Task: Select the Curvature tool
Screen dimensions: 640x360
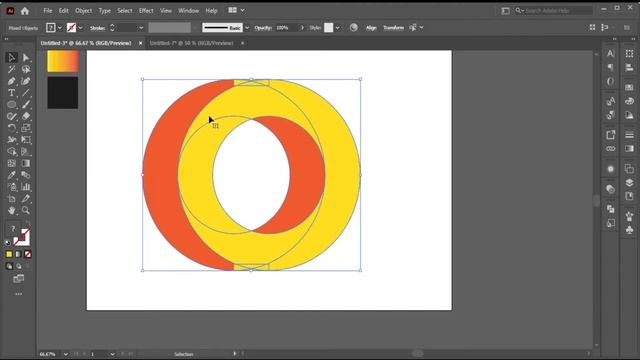Action: pyautogui.click(x=26, y=81)
